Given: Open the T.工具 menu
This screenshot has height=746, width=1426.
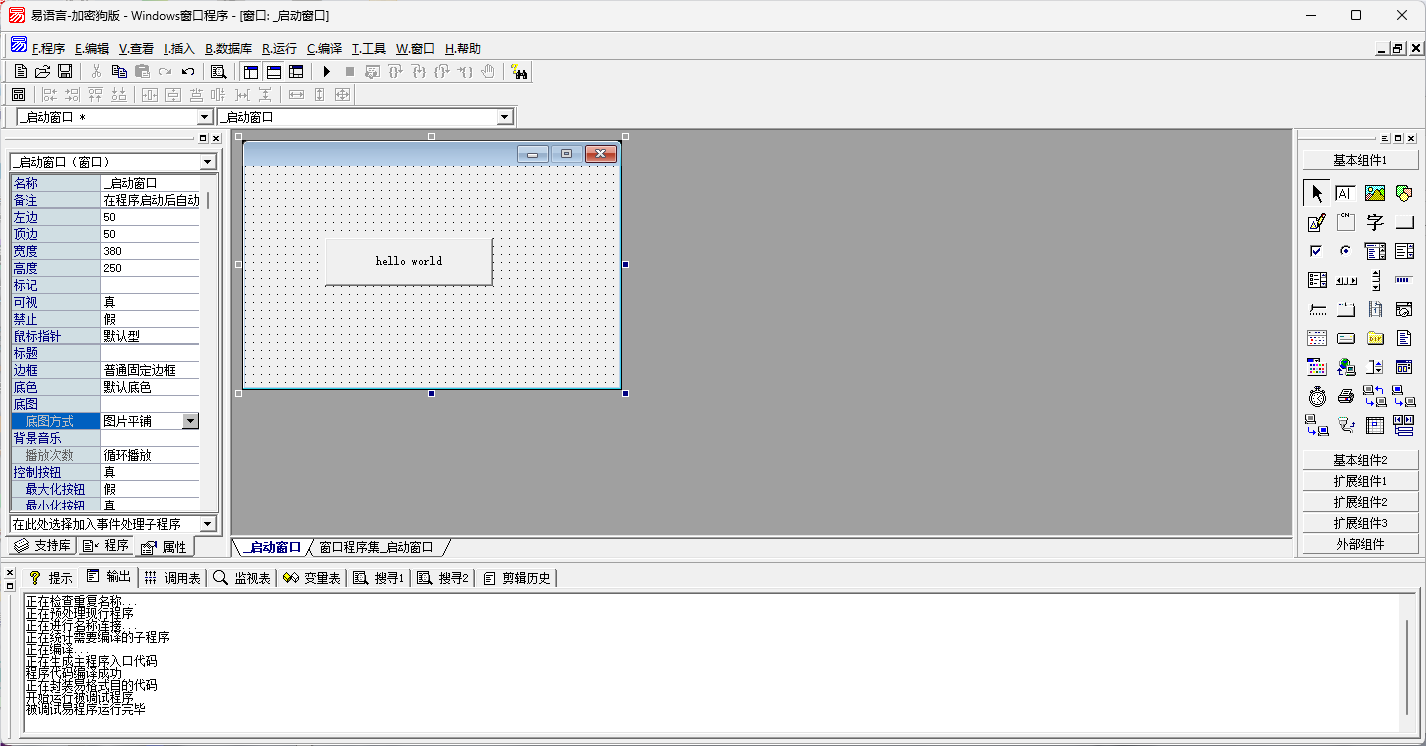Looking at the screenshot, I should tap(368, 48).
